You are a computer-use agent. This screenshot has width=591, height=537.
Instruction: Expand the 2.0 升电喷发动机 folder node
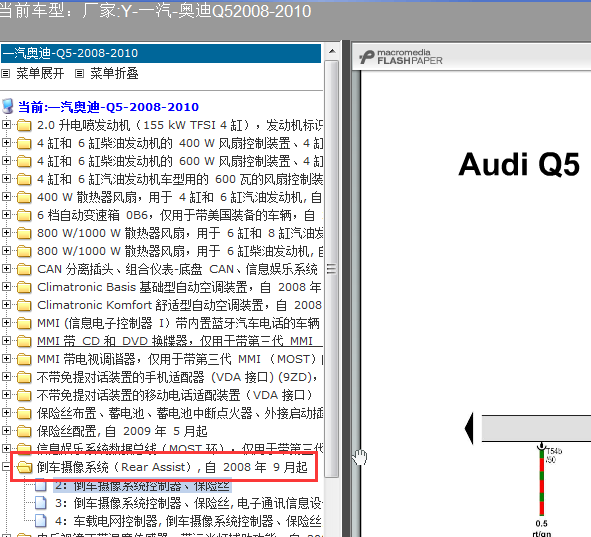tap(6, 124)
